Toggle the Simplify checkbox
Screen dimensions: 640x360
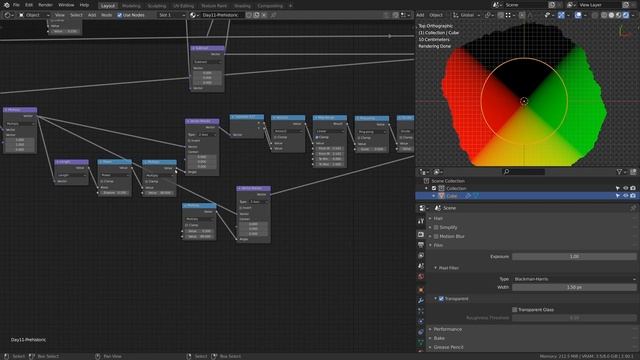point(436,227)
